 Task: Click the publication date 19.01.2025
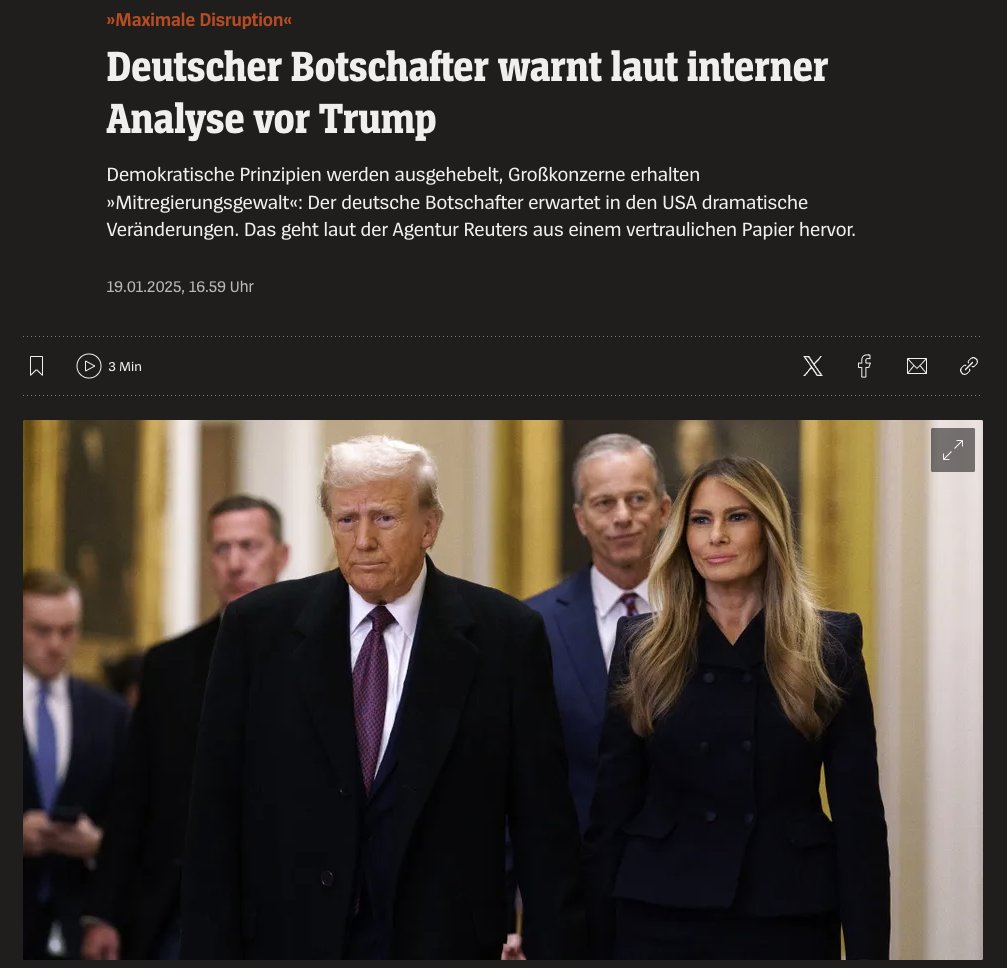coord(144,286)
